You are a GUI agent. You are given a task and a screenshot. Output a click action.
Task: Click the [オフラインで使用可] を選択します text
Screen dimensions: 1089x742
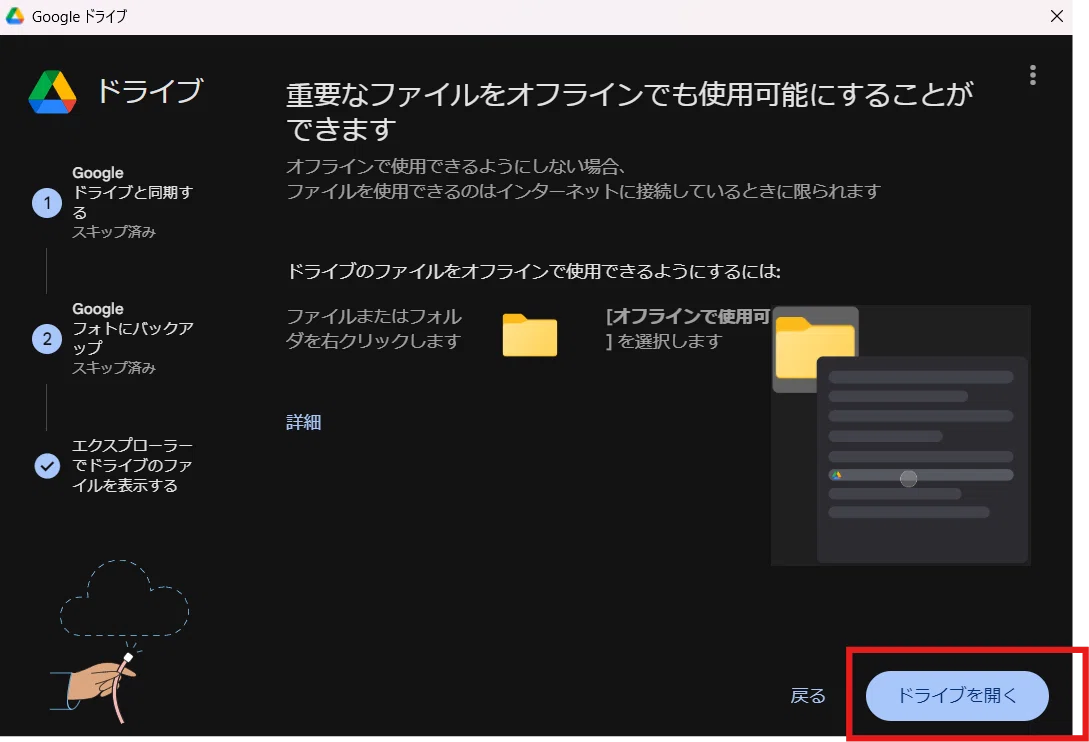click(688, 329)
